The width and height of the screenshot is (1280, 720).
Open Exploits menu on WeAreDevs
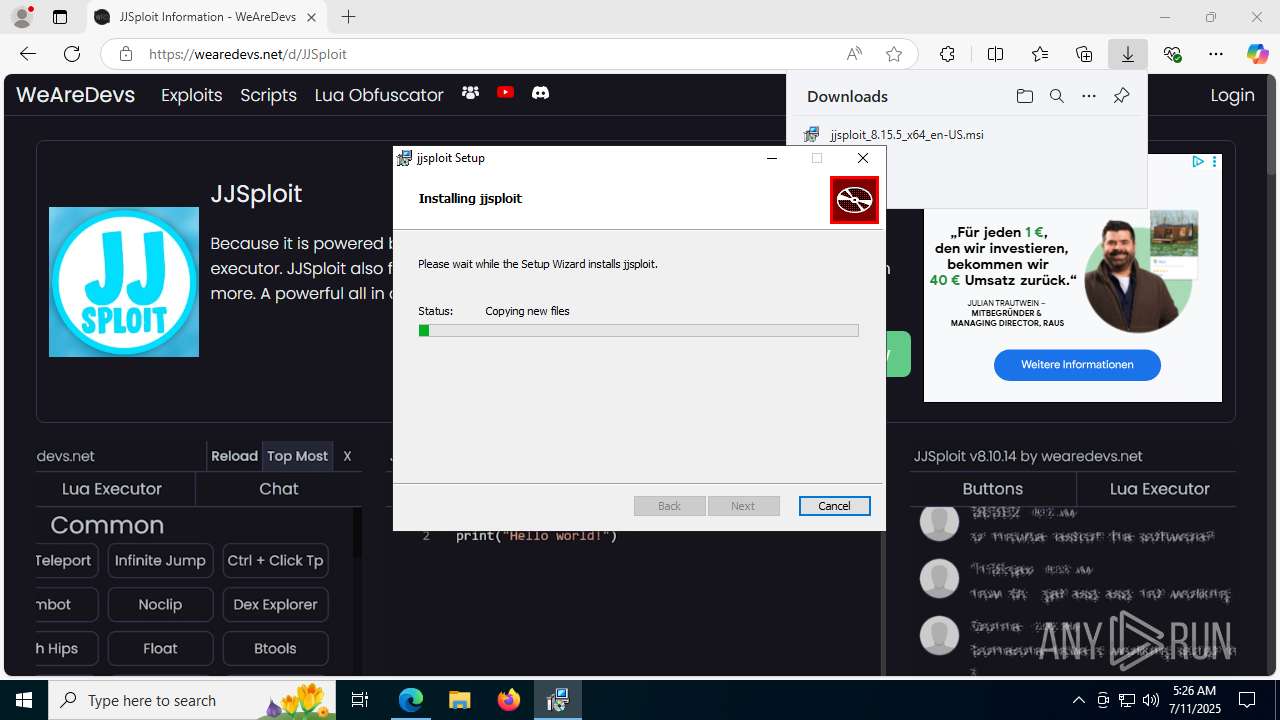(x=191, y=95)
